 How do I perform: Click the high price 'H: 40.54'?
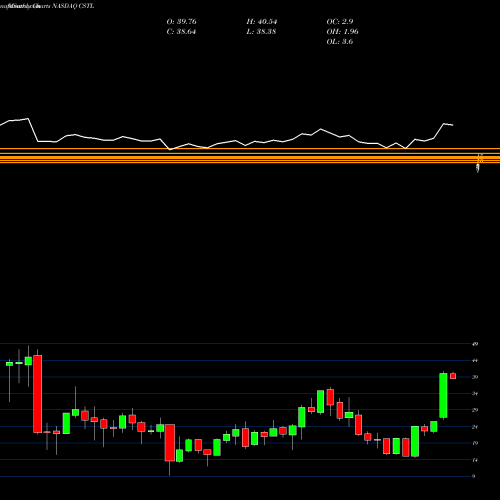click(x=262, y=22)
